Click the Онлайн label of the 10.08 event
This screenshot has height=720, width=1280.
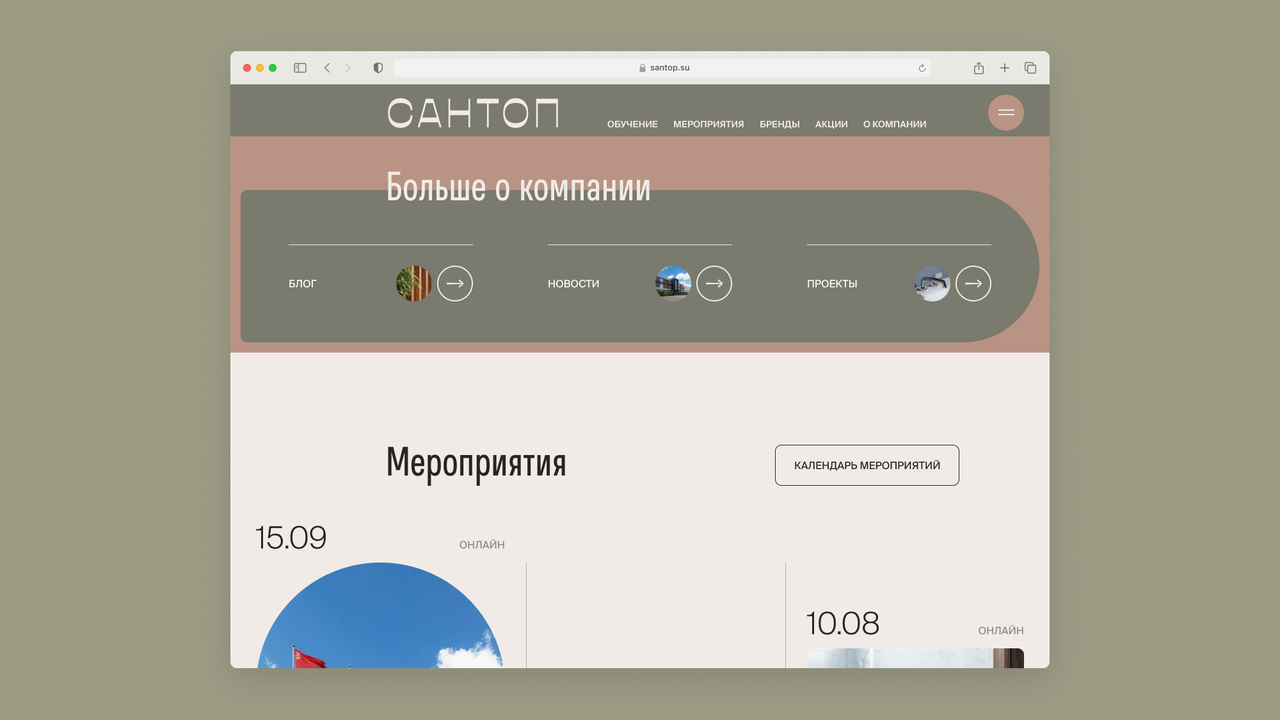(1001, 631)
